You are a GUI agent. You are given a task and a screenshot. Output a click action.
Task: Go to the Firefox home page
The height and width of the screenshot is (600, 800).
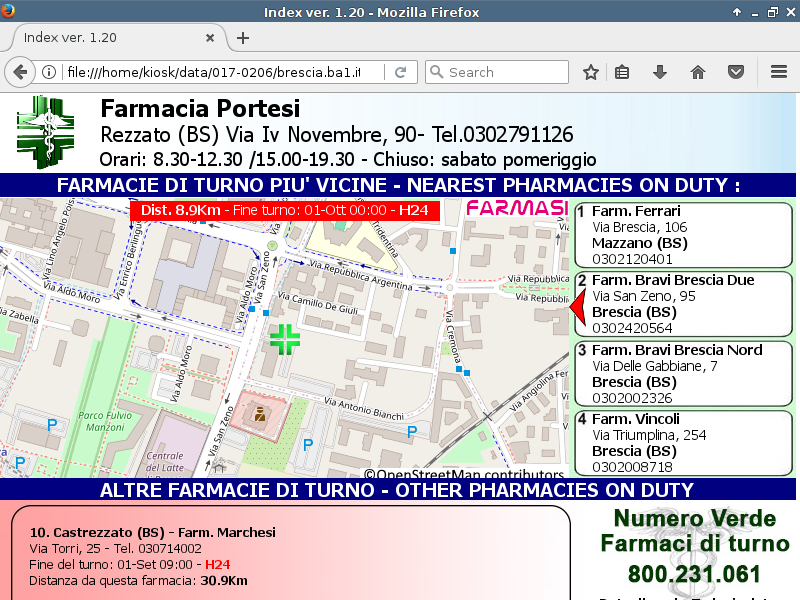pos(698,72)
